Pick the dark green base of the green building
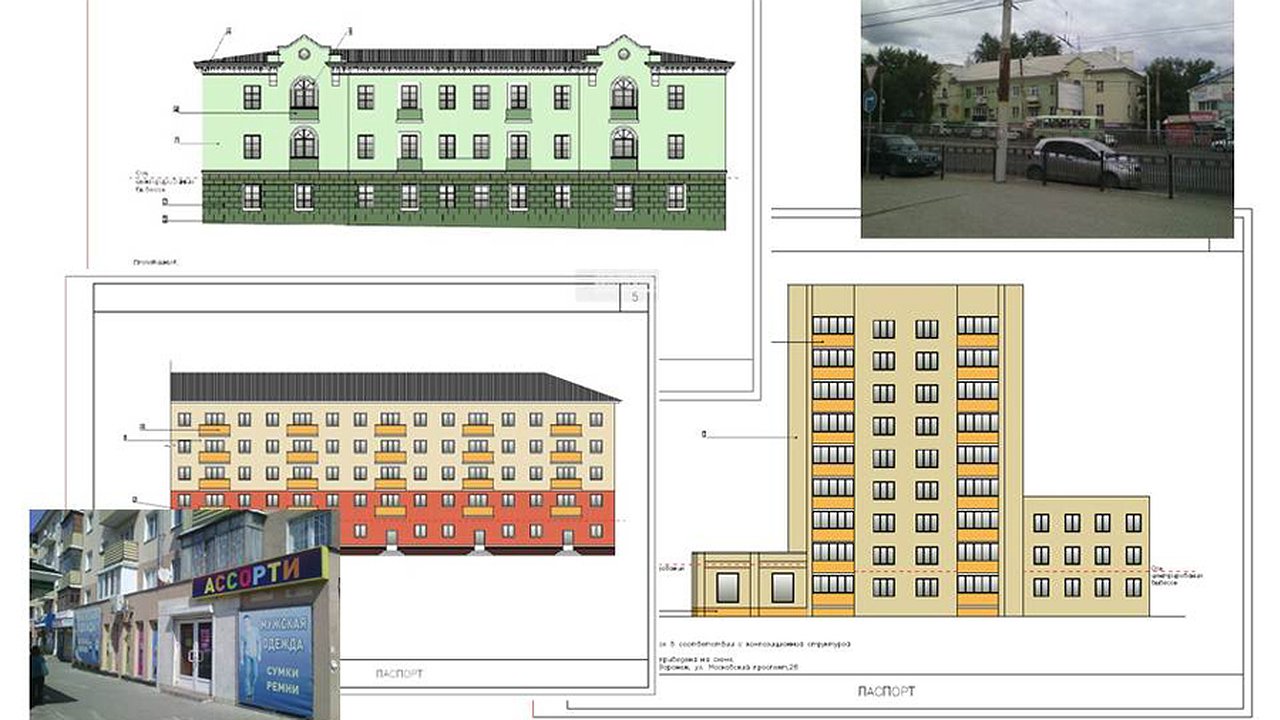This screenshot has width=1280, height=720. [x=463, y=199]
